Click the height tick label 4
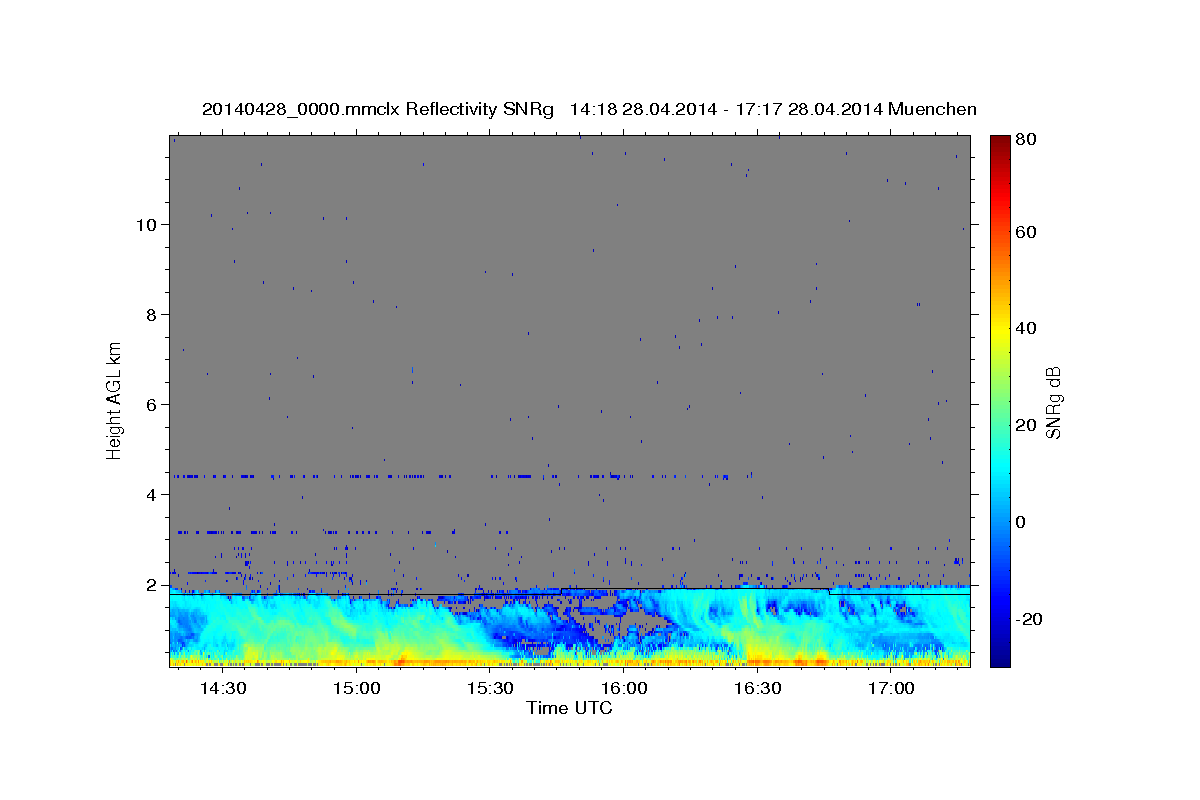The height and width of the screenshot is (800, 1200). click(x=152, y=495)
